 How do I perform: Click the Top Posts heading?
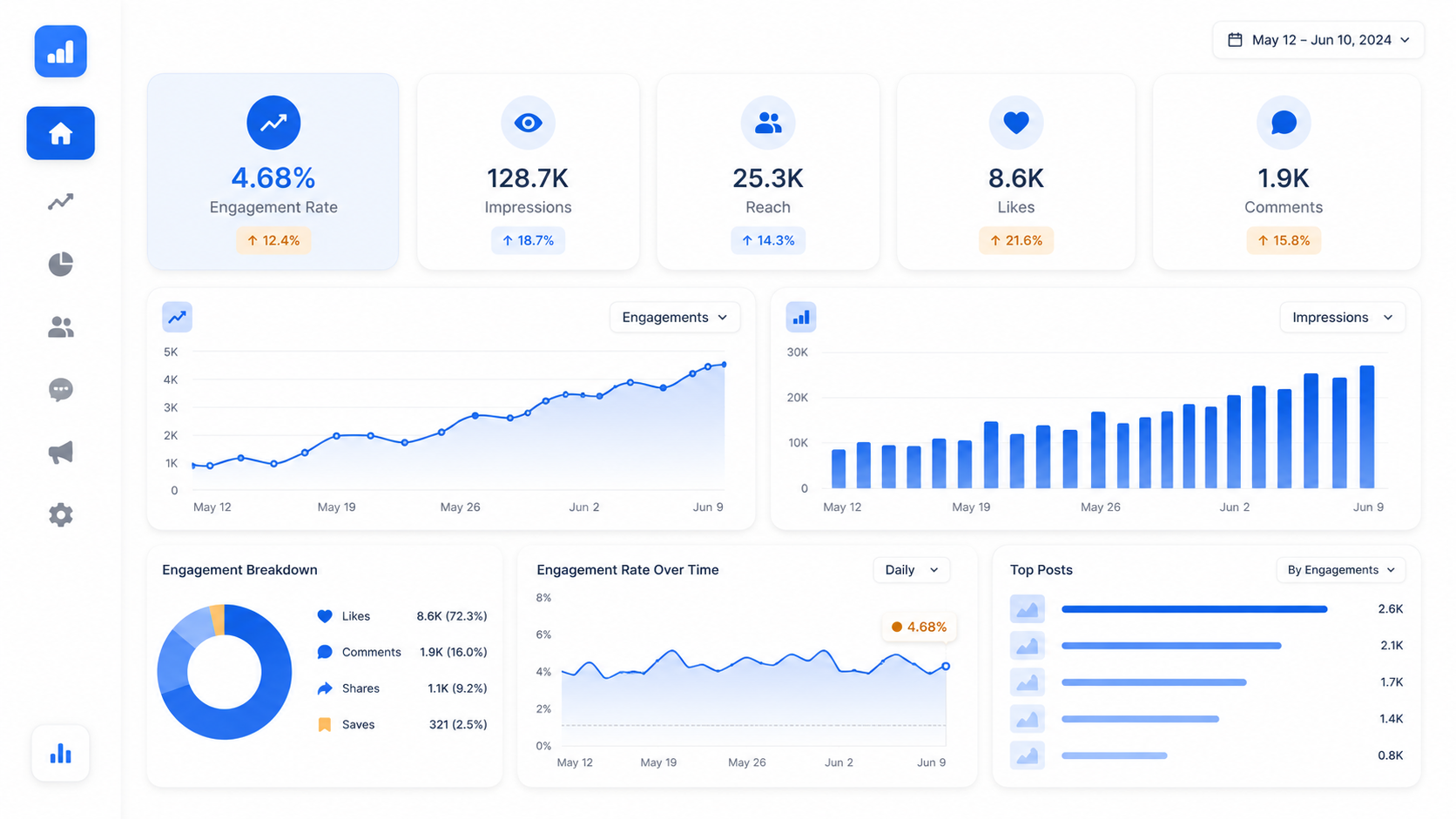click(1041, 570)
